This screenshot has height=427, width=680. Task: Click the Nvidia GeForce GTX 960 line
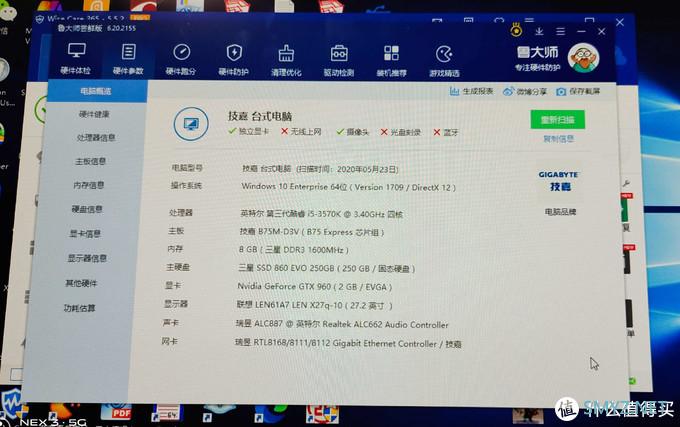point(315,287)
